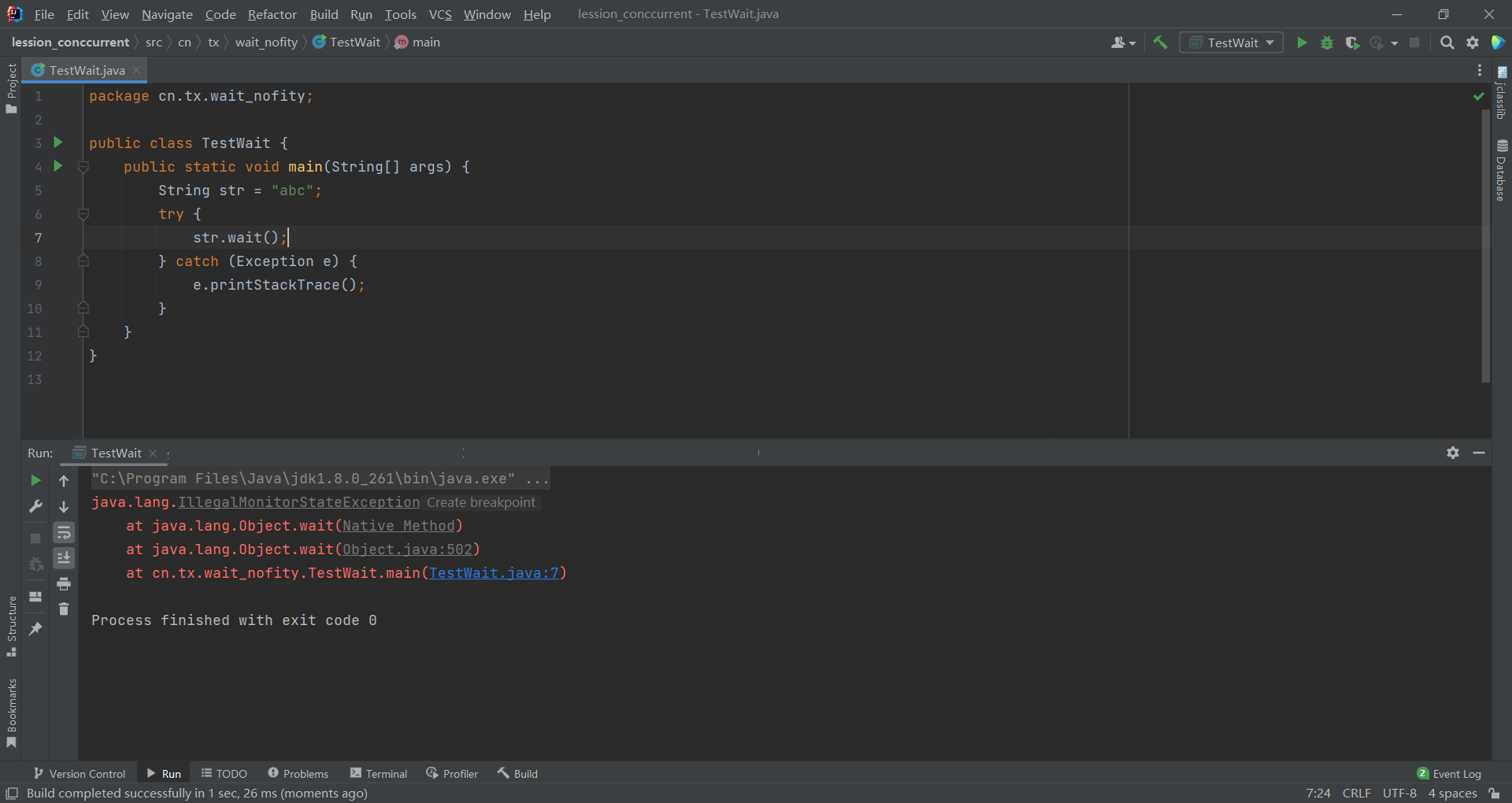Open the TestWait.java:7 stack trace link

[494, 573]
